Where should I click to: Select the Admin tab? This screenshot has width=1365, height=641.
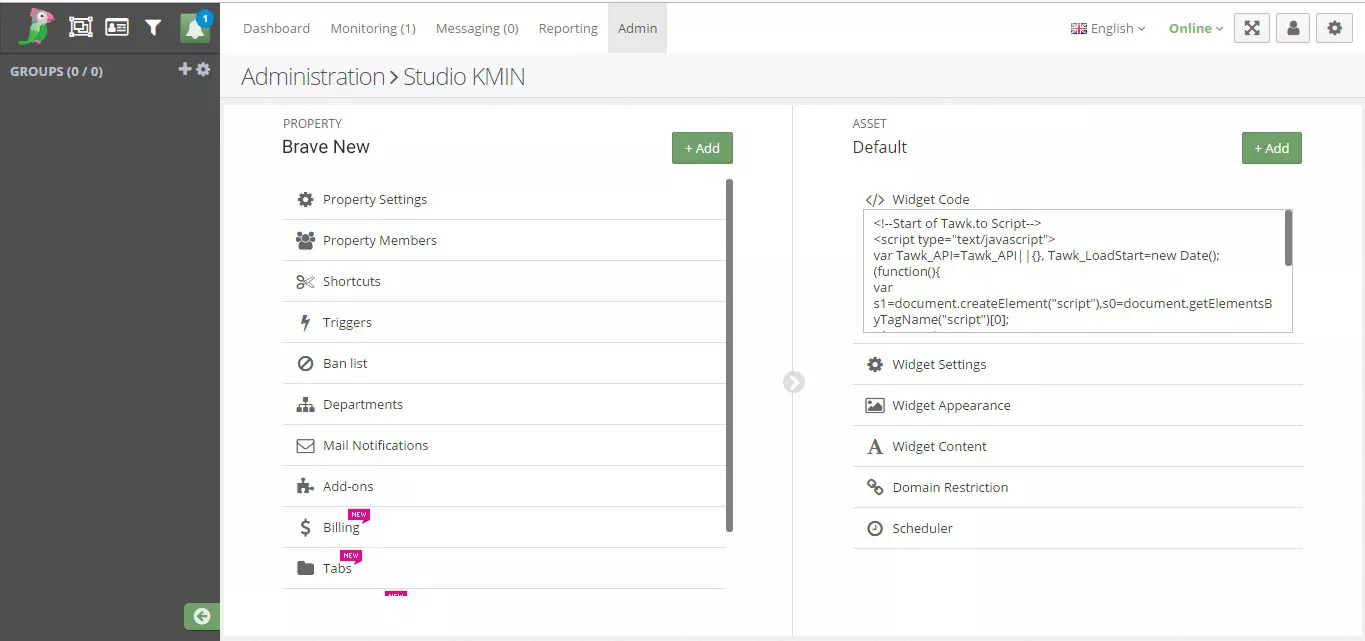pos(637,28)
